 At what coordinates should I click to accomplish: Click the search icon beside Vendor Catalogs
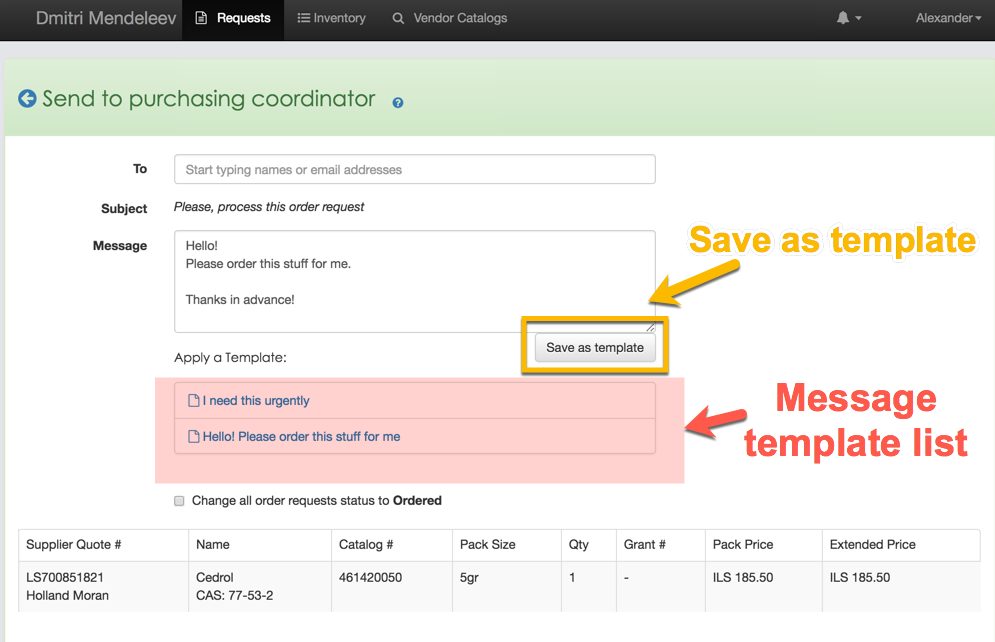click(x=397, y=18)
